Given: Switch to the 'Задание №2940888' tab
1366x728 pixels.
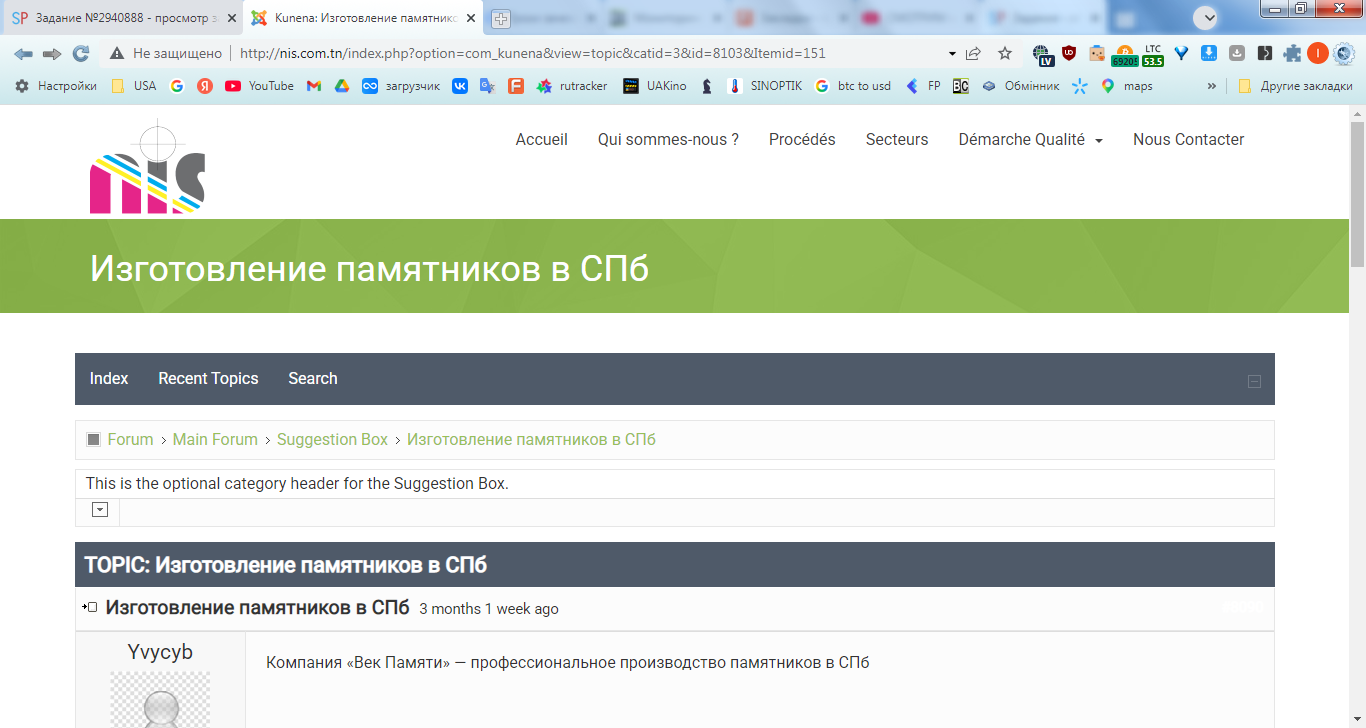Looking at the screenshot, I should 121,18.
